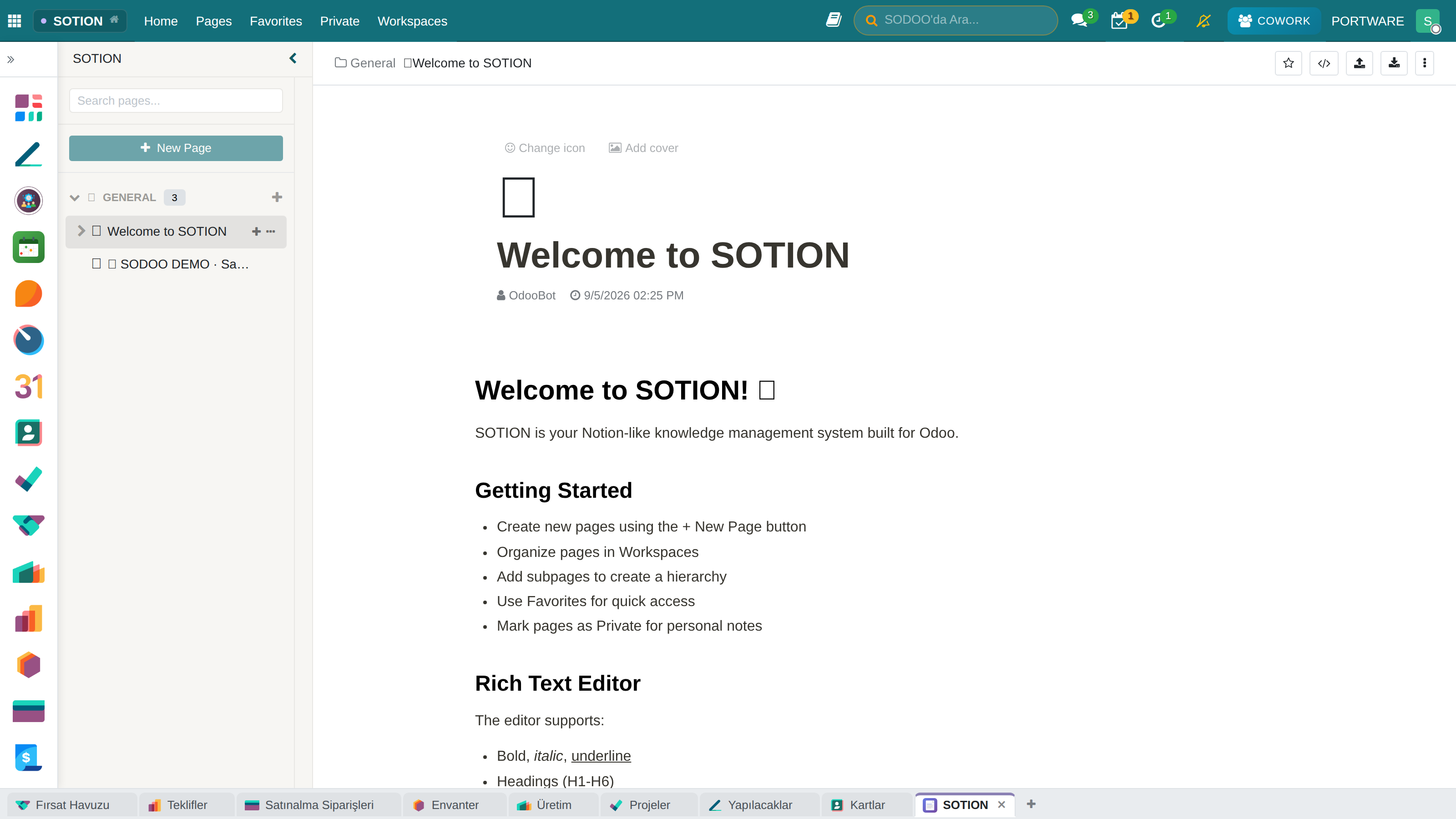Open the cube Inventory app in sidebar
The image size is (1456, 819).
(29, 665)
